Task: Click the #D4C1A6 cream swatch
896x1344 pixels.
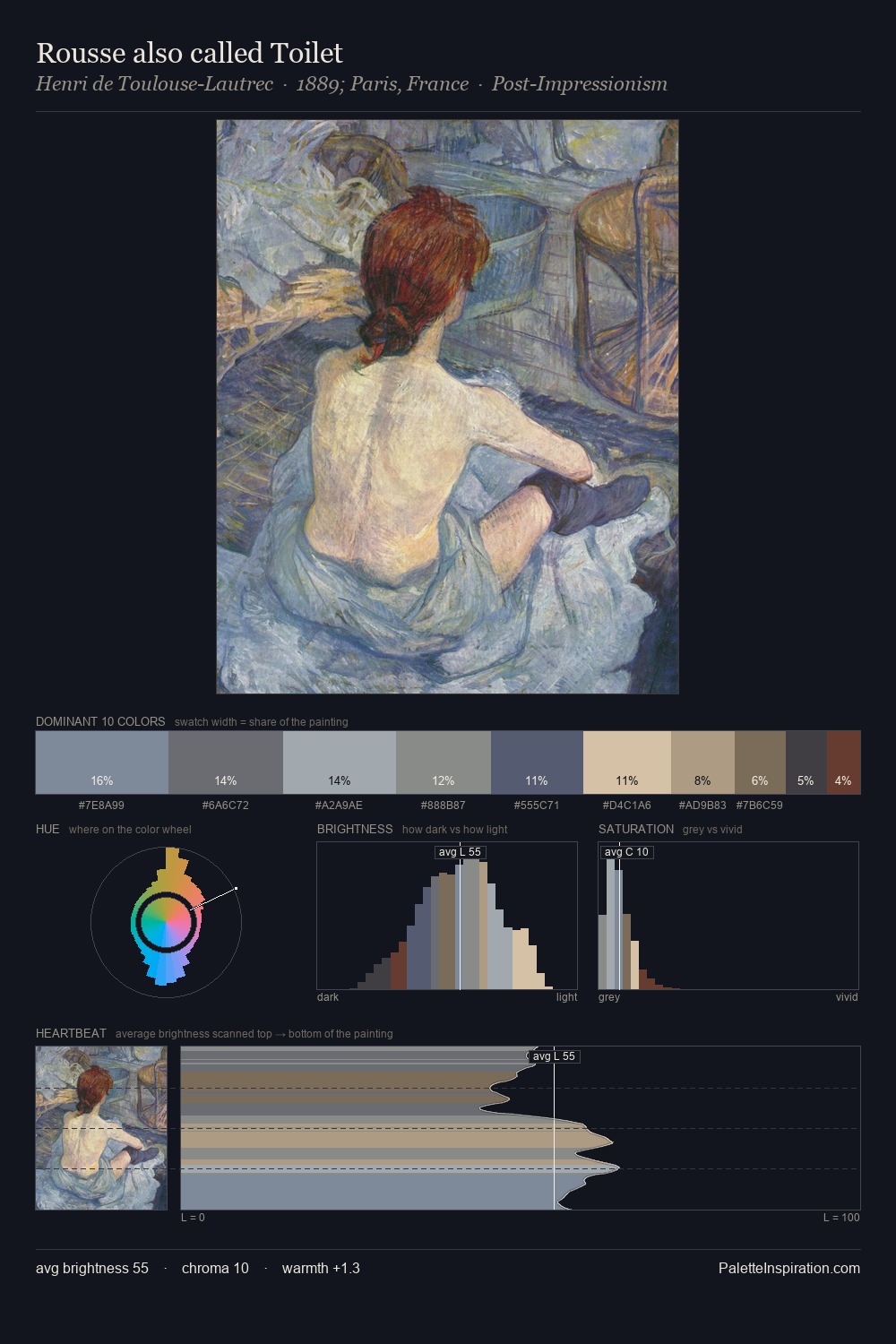Action: [x=627, y=762]
